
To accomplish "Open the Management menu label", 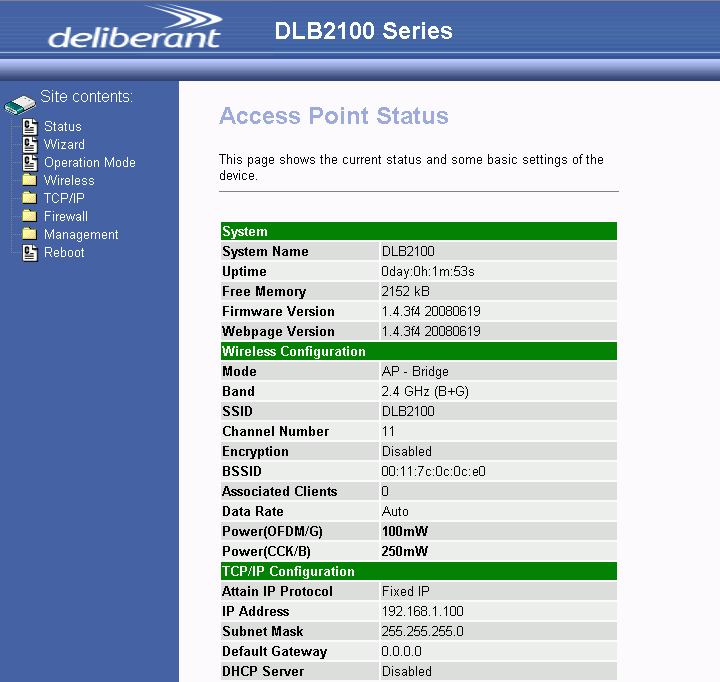I will tap(81, 235).
